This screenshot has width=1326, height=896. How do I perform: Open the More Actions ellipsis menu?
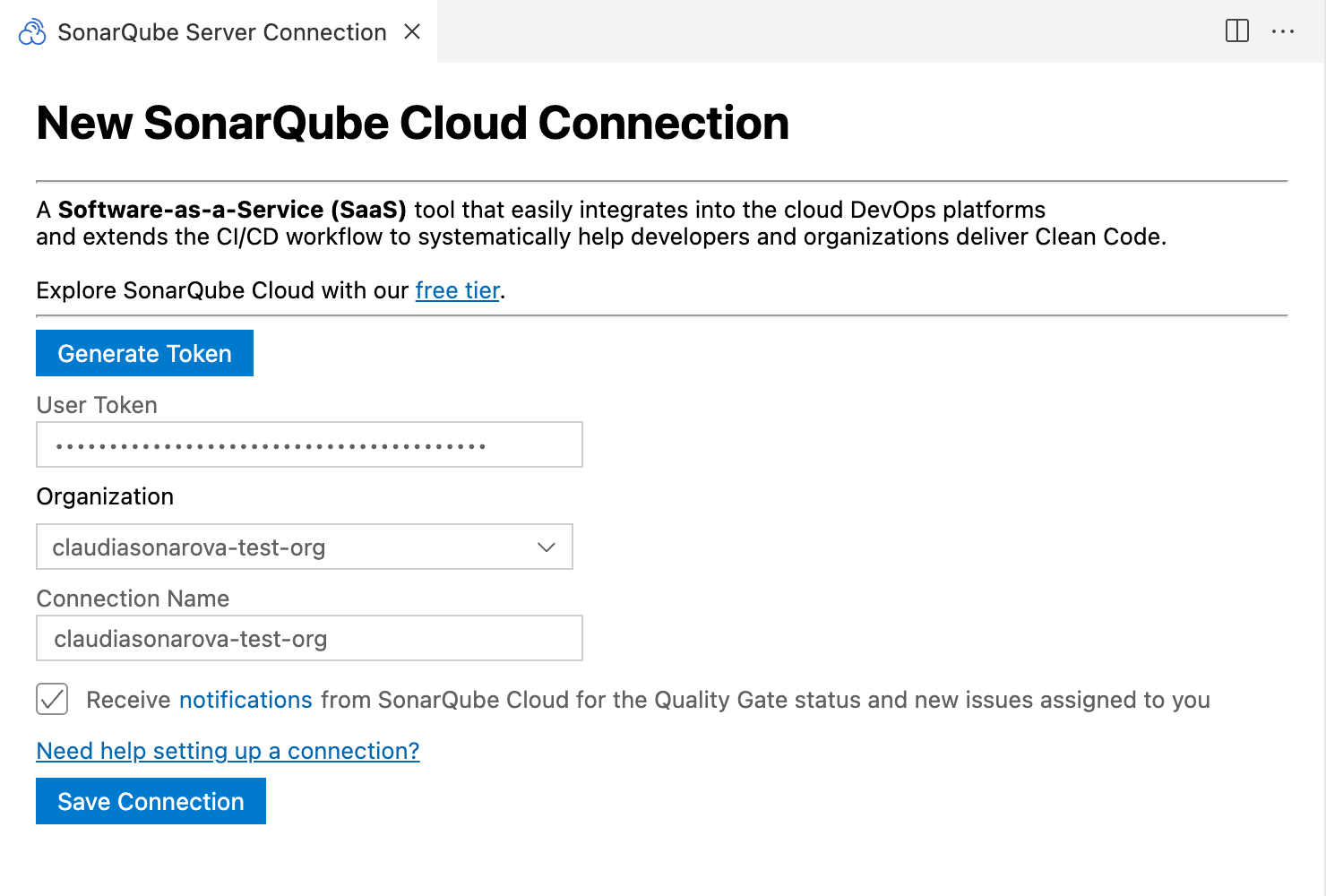1283,31
